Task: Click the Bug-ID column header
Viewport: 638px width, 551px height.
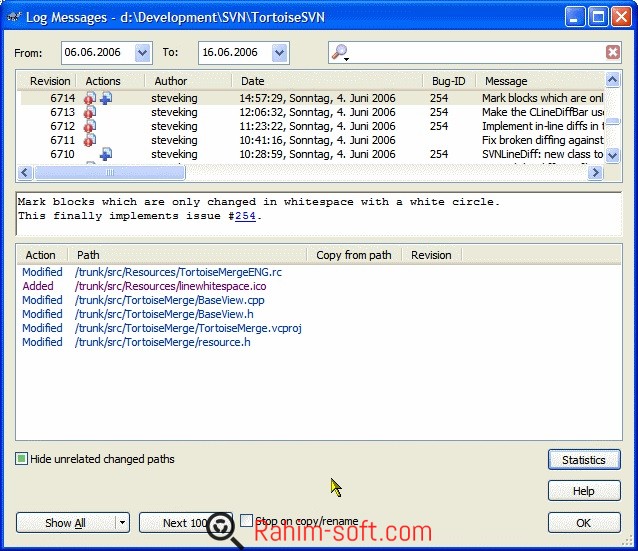Action: coord(449,81)
